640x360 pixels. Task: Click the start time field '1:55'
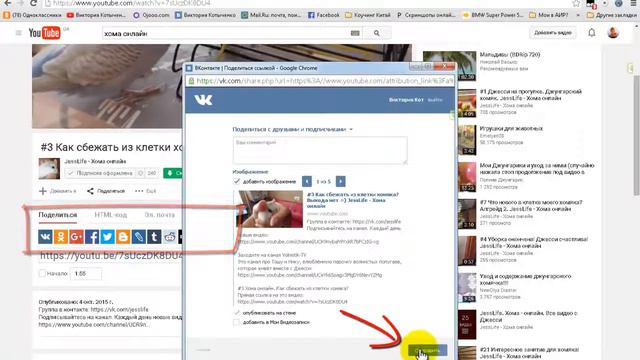(86, 273)
